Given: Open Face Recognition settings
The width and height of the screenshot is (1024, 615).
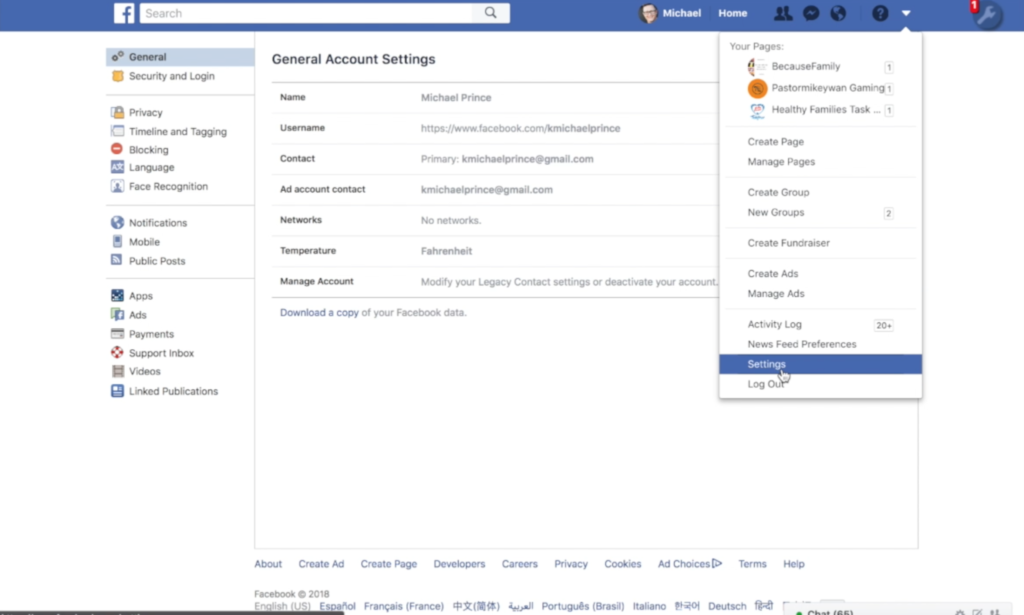Looking at the screenshot, I should tap(168, 187).
